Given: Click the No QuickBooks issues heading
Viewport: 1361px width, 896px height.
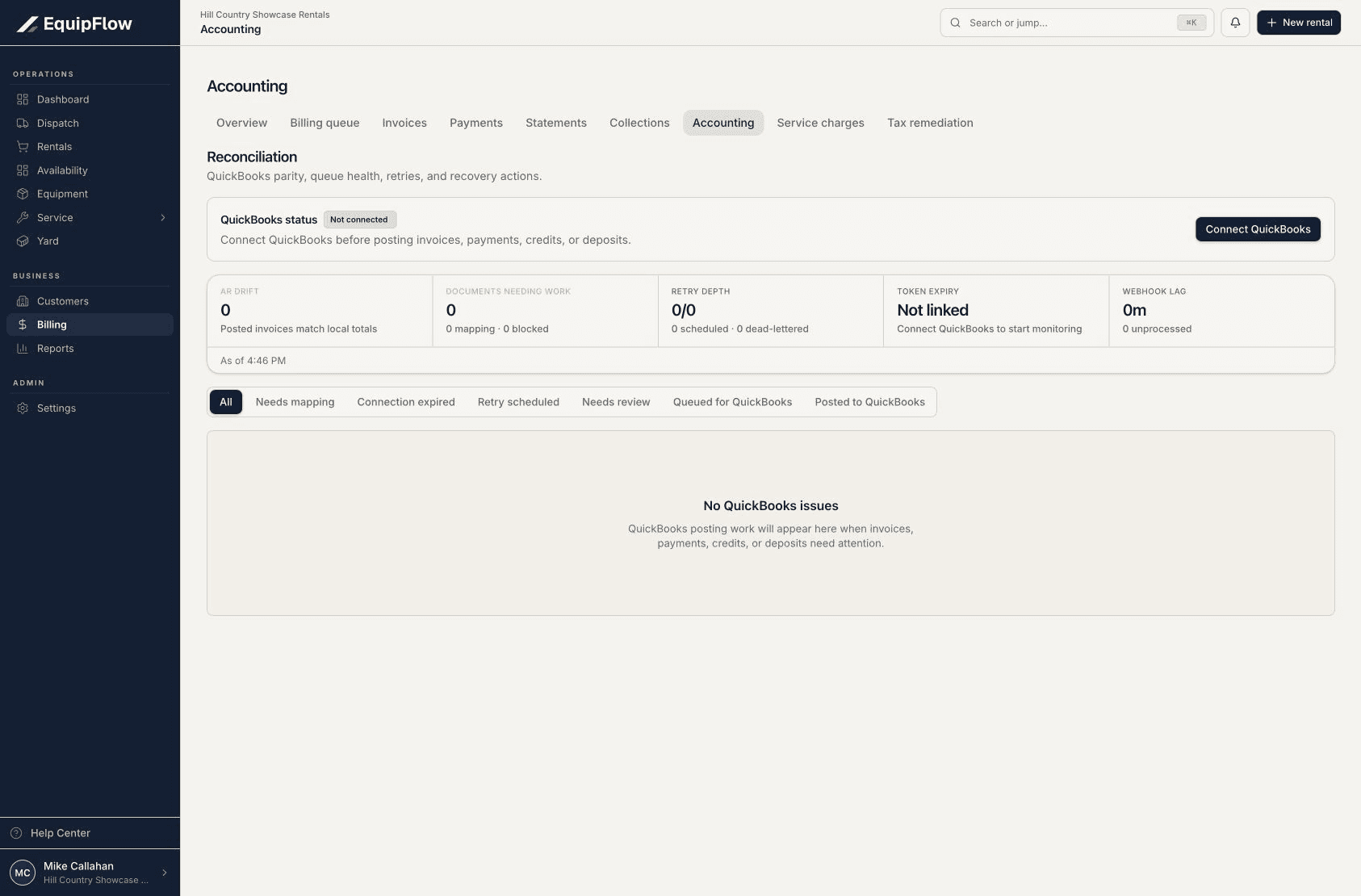Looking at the screenshot, I should (771, 506).
